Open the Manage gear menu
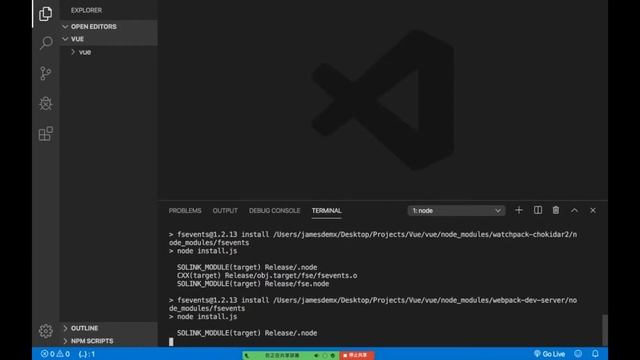This screenshot has height=360, width=640. pos(46,331)
